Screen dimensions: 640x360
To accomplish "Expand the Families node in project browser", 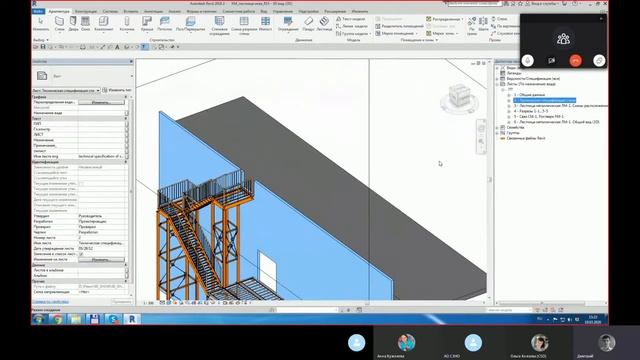I will click(498, 127).
